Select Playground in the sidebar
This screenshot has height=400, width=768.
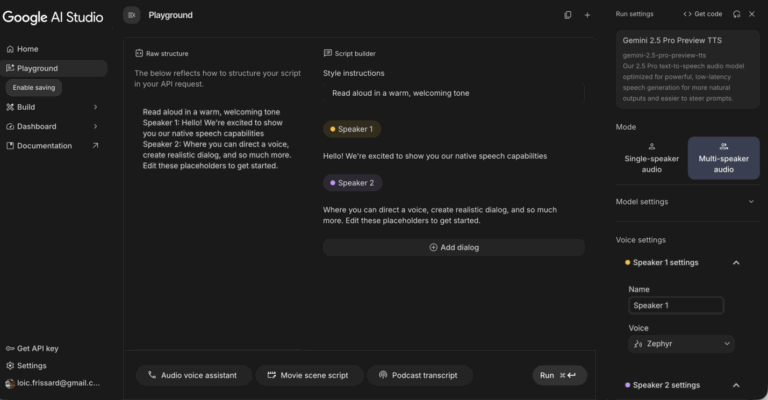point(54,68)
